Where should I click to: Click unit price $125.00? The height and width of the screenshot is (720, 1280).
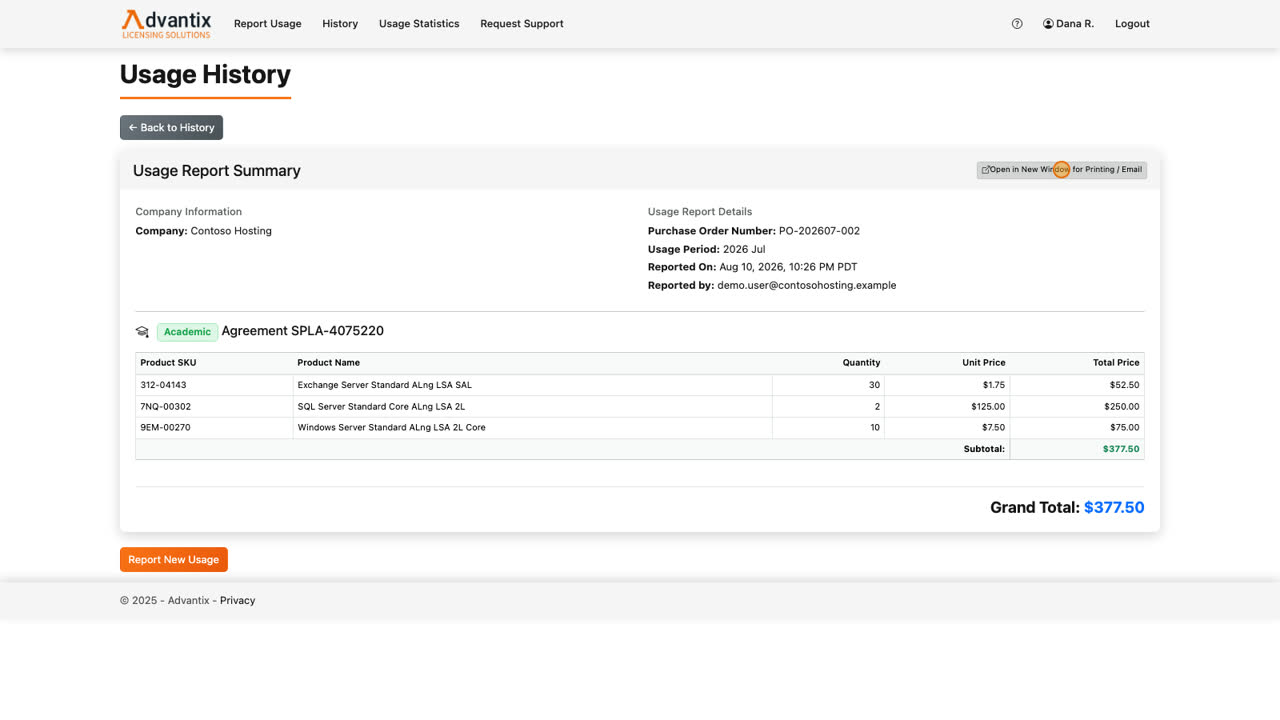coord(988,407)
